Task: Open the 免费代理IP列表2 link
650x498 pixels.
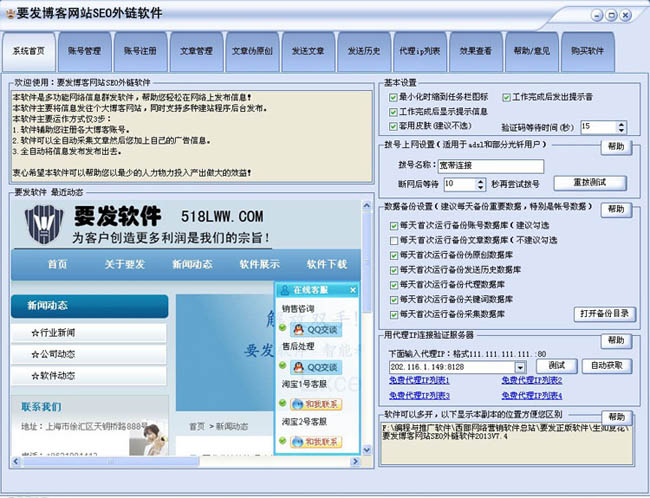Action: 532,380
